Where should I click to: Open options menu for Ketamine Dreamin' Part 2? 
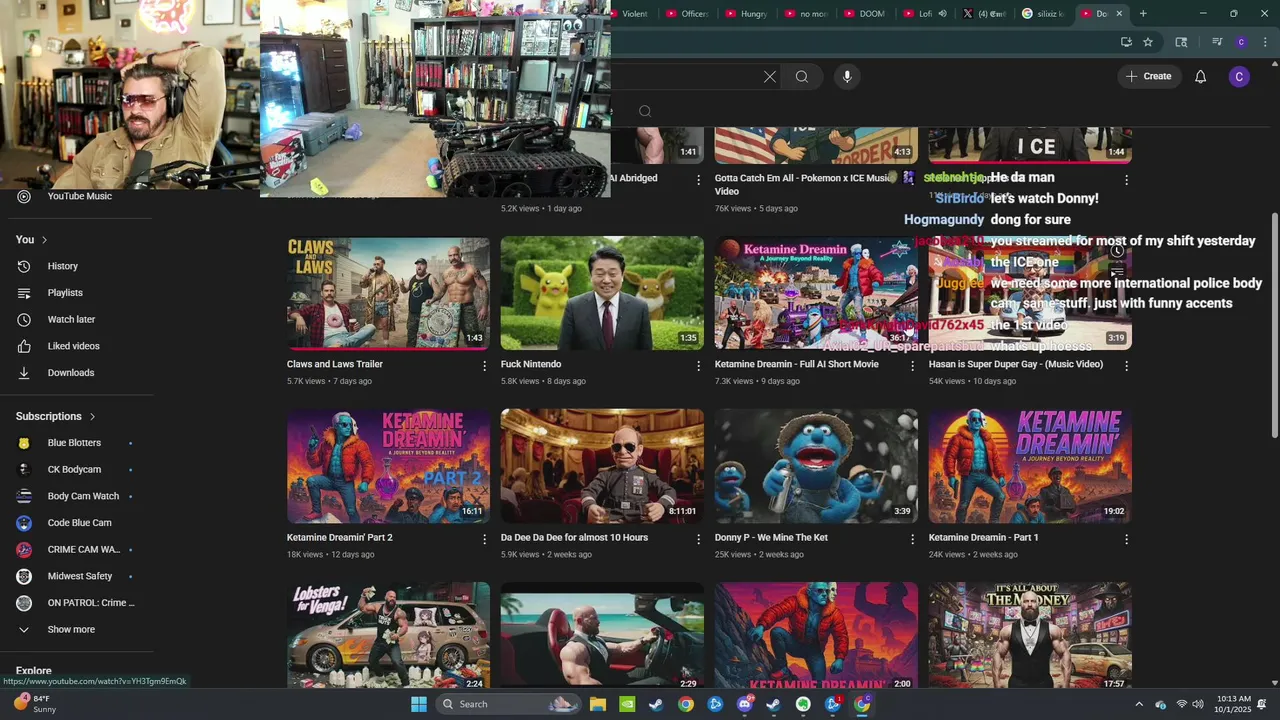(484, 539)
